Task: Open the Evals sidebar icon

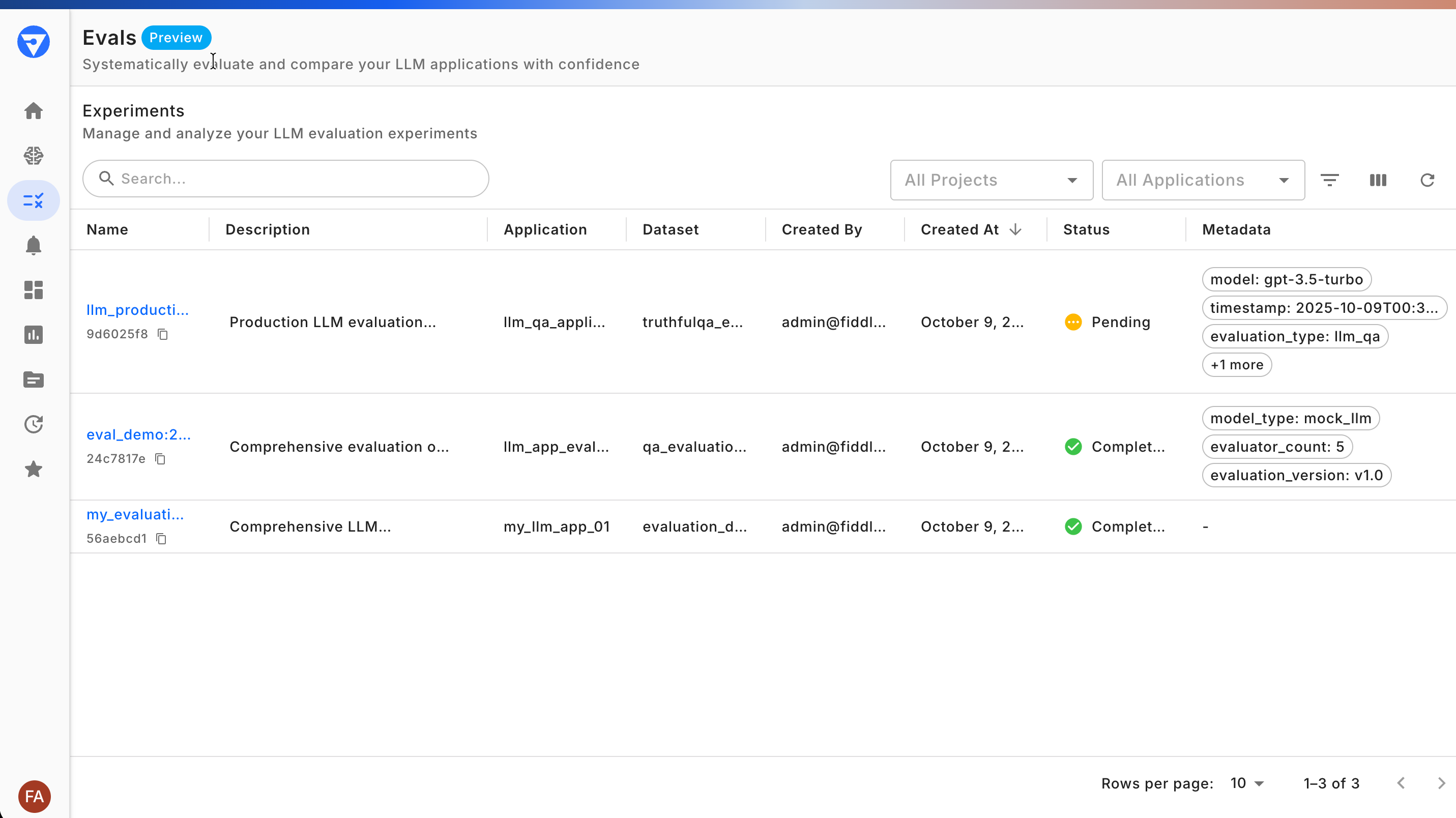Action: coord(34,200)
